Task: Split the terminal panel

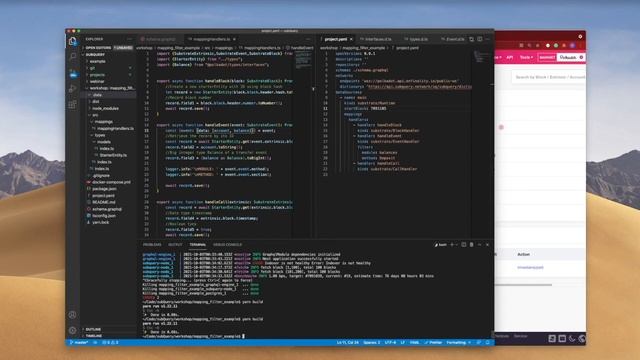Action: point(463,244)
